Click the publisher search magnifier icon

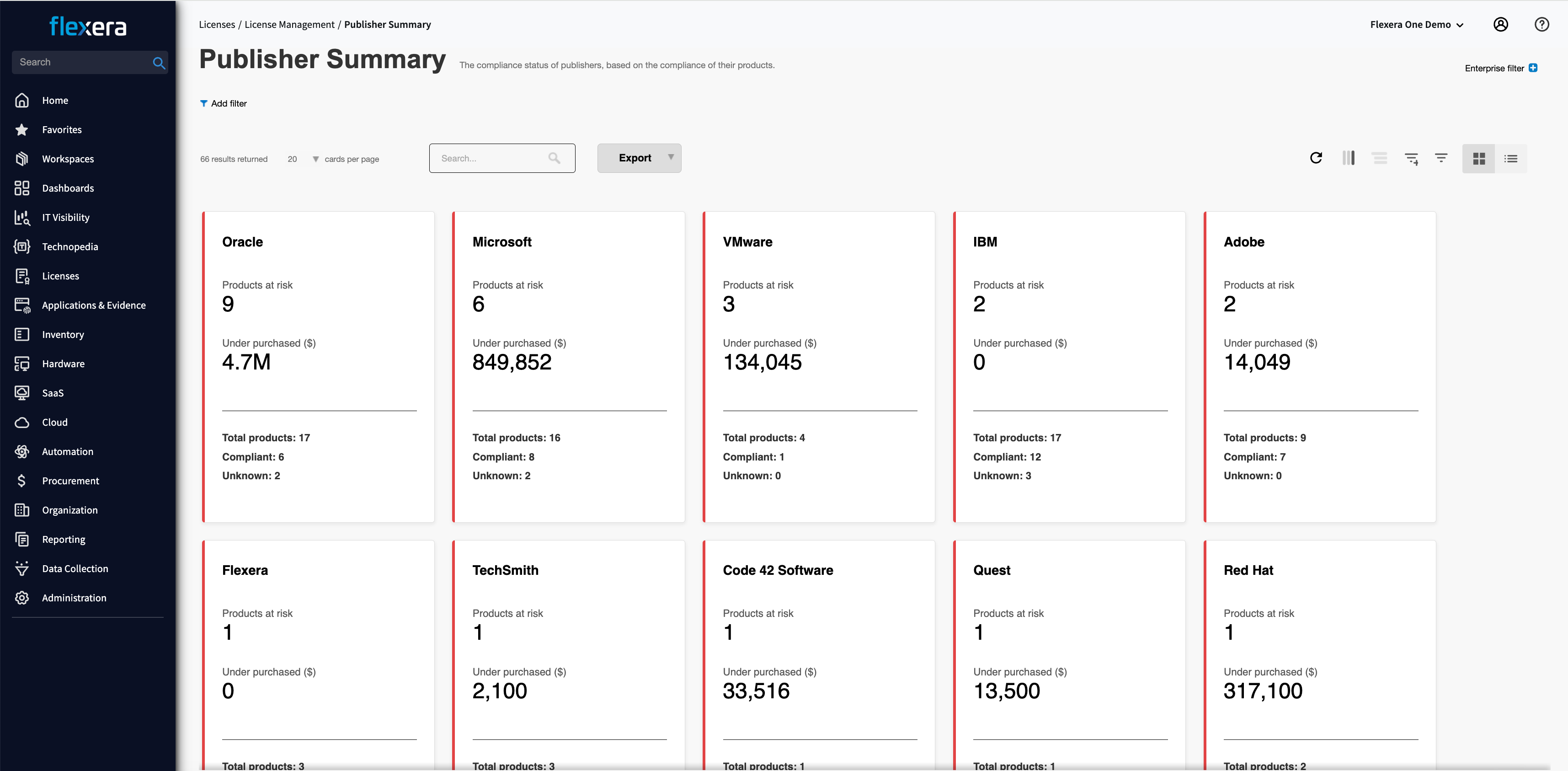coord(554,158)
